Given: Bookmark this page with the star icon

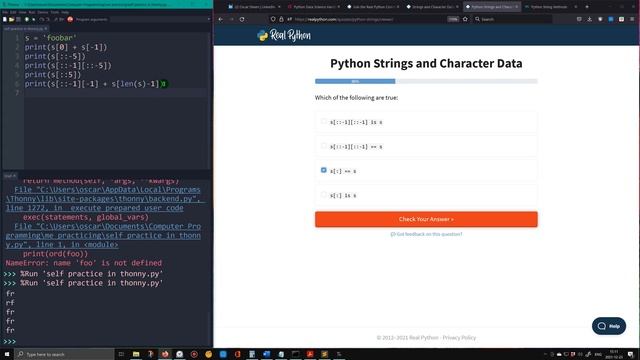Looking at the screenshot, I should click(465, 19).
